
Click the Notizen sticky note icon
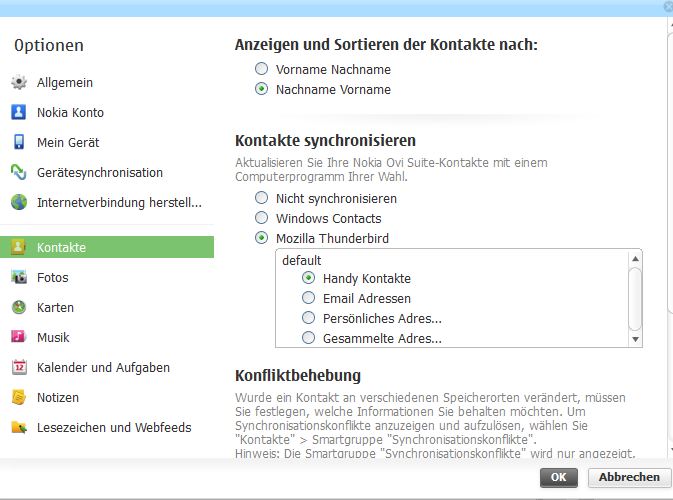19,397
